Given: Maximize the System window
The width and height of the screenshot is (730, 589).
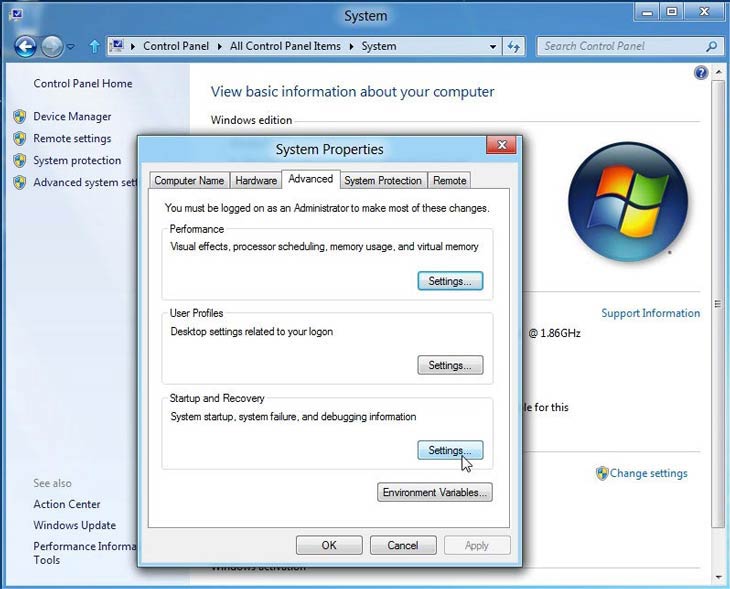Looking at the screenshot, I should coord(672,12).
